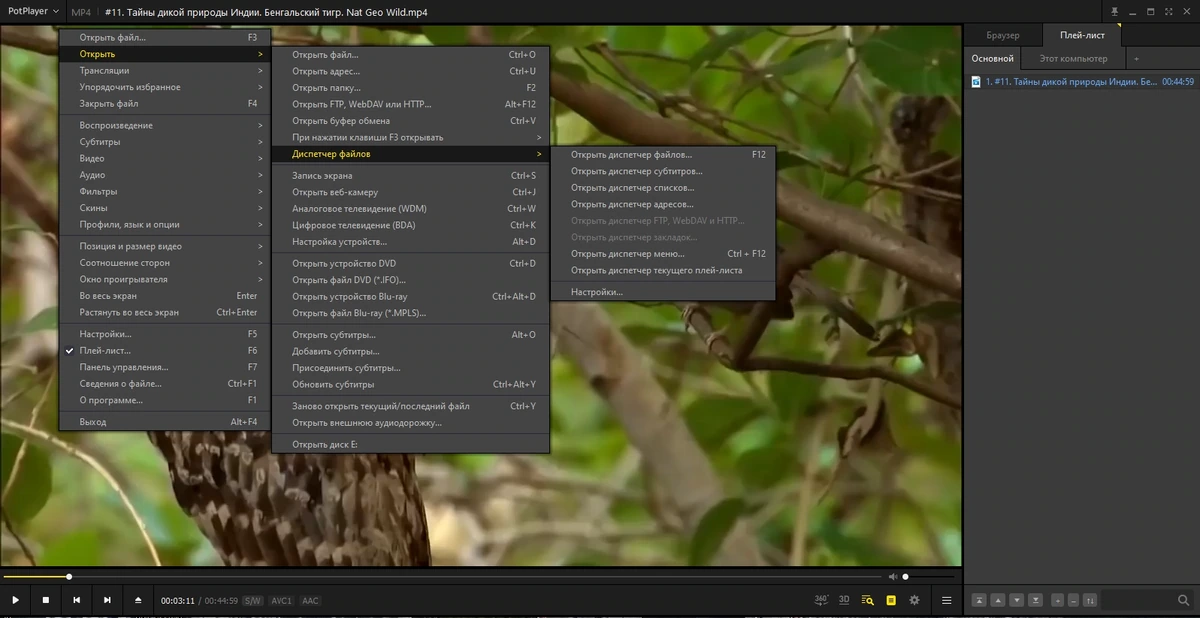Toggle the yellow playlist panel button
The height and width of the screenshot is (618, 1200).
coord(890,600)
